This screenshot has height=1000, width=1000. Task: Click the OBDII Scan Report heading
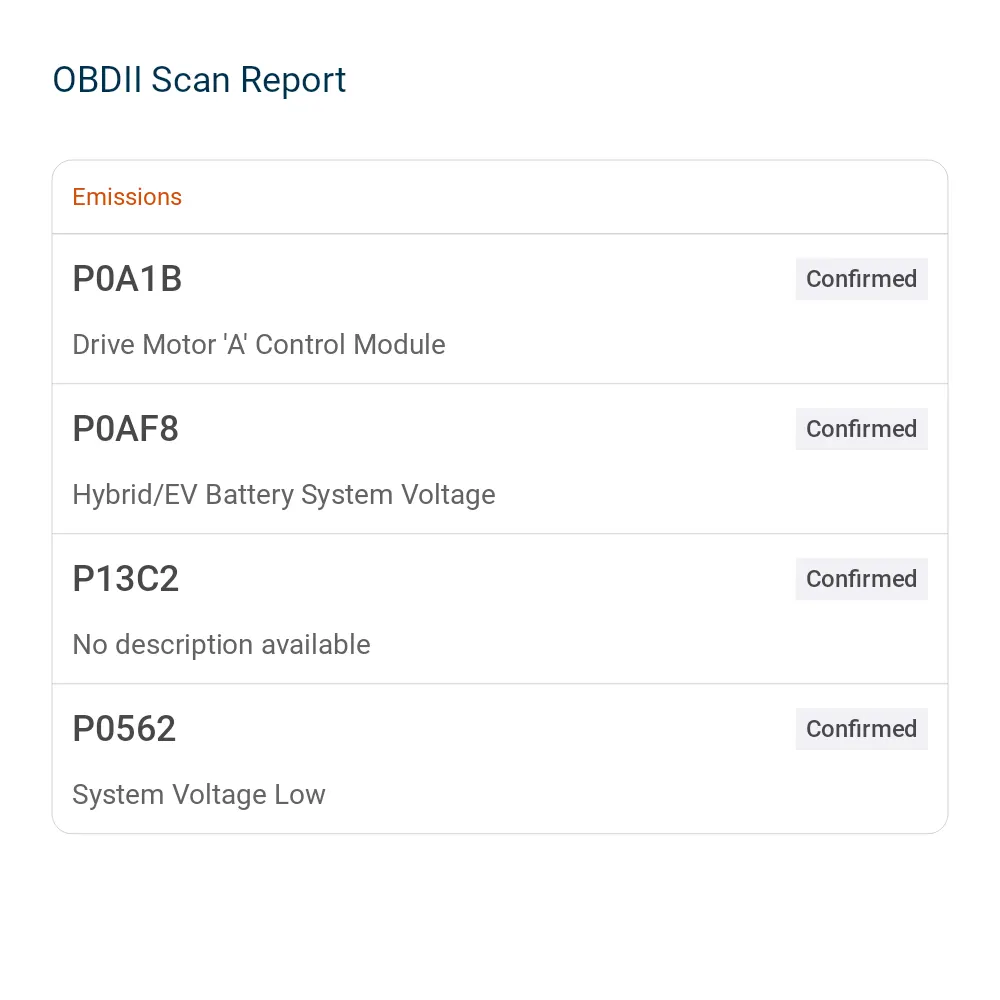(x=199, y=80)
